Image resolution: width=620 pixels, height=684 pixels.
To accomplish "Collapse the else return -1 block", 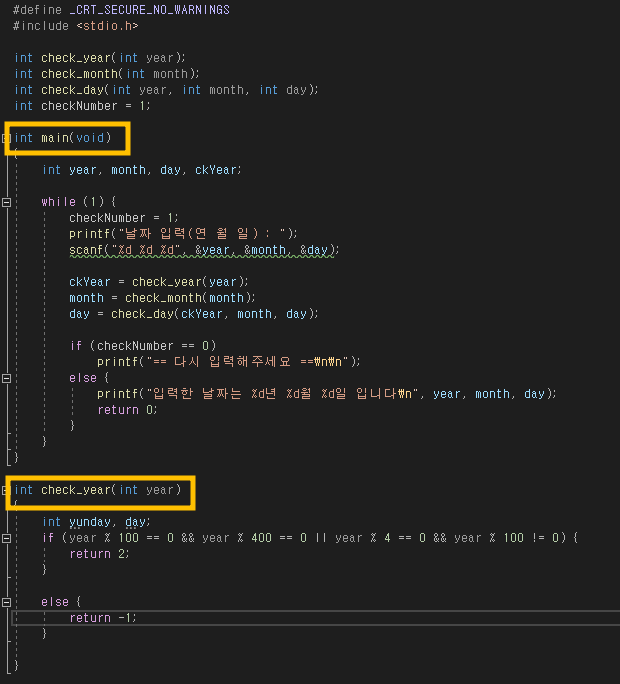I will [x=6, y=602].
